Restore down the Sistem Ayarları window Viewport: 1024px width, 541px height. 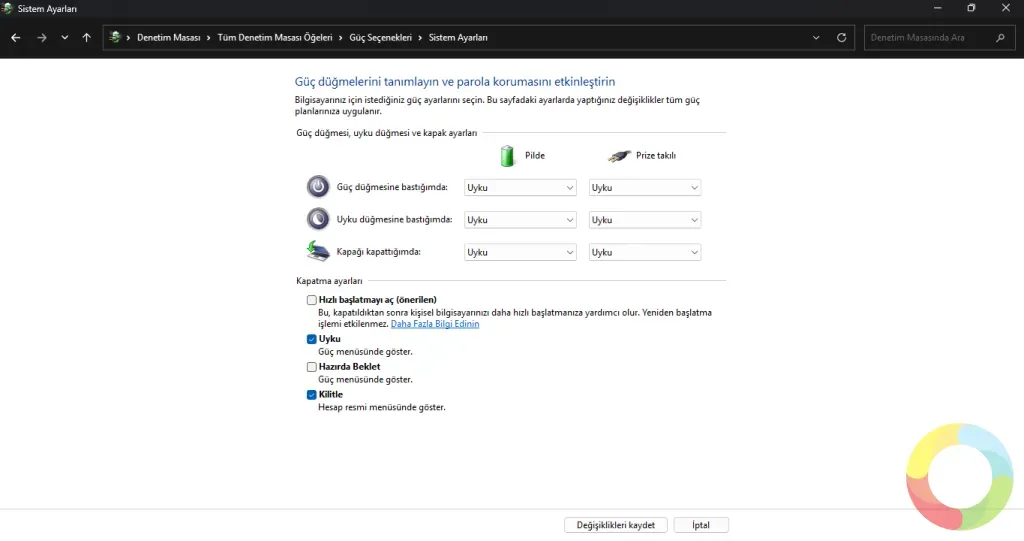[x=971, y=8]
